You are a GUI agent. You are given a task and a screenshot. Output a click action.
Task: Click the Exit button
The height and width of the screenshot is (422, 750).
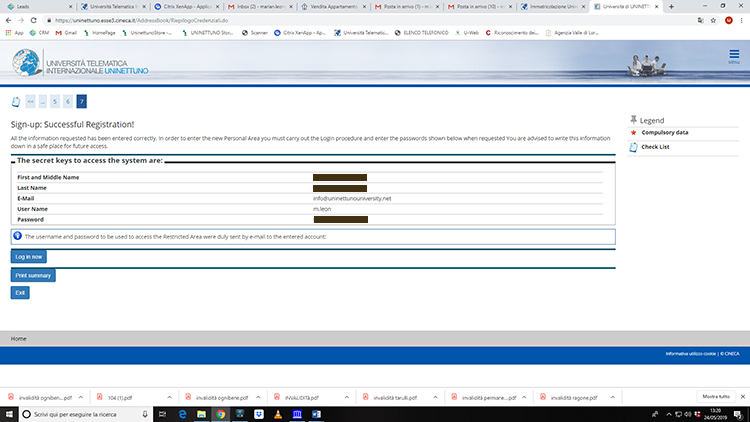pyautogui.click(x=20, y=293)
